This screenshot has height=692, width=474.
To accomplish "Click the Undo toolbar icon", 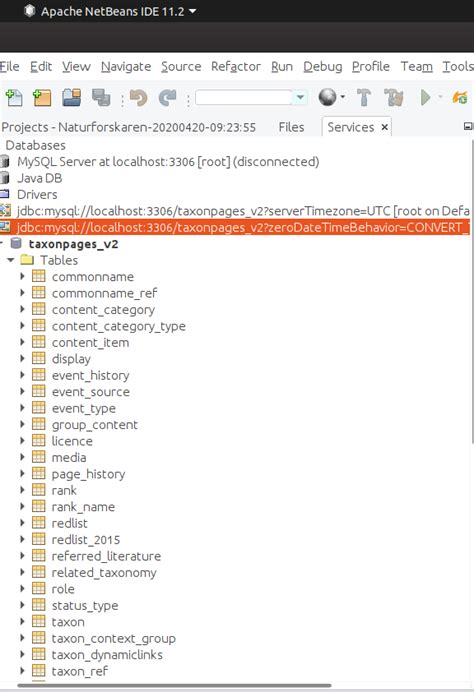I will pos(138,98).
